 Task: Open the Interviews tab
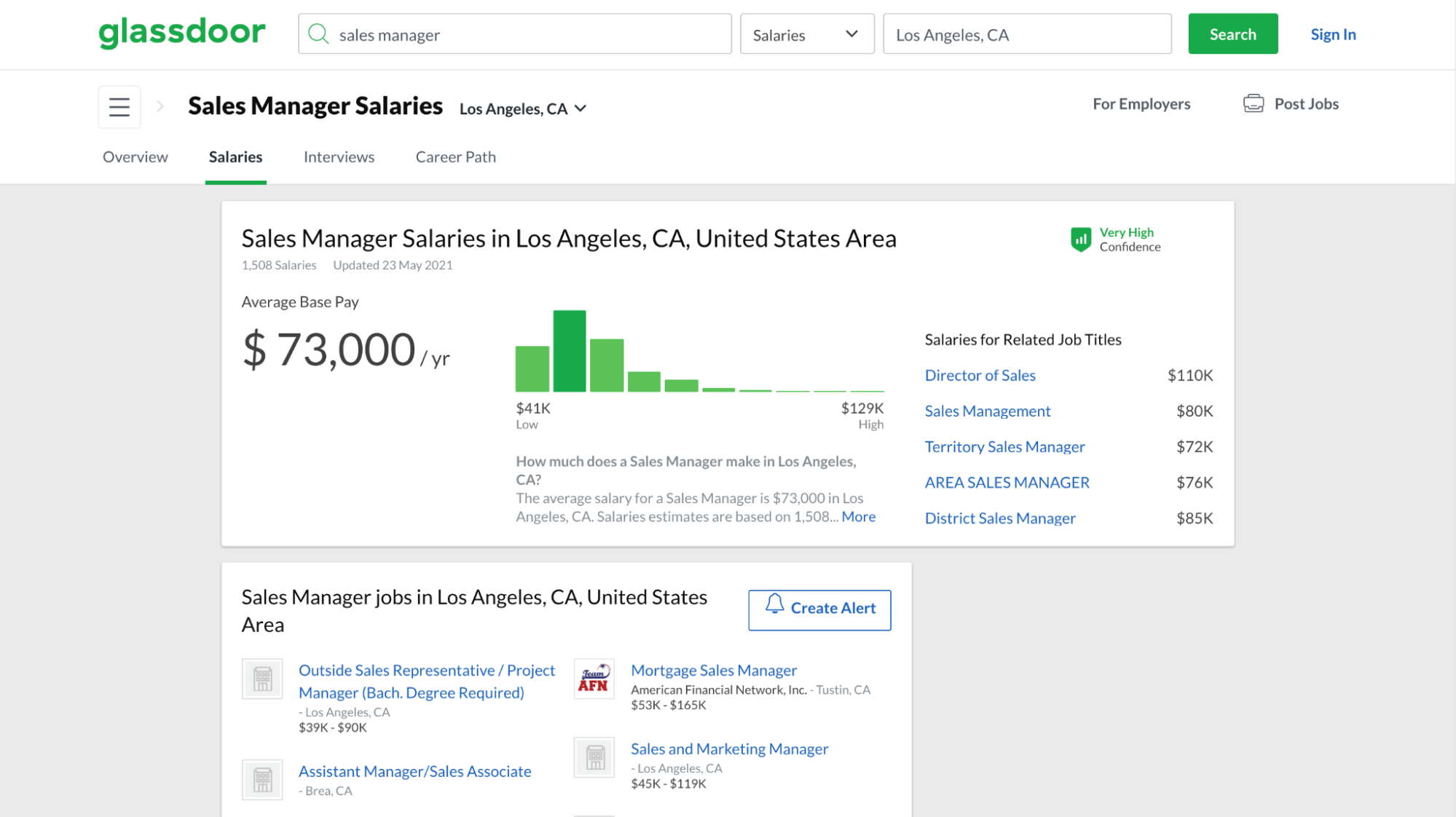pos(339,157)
